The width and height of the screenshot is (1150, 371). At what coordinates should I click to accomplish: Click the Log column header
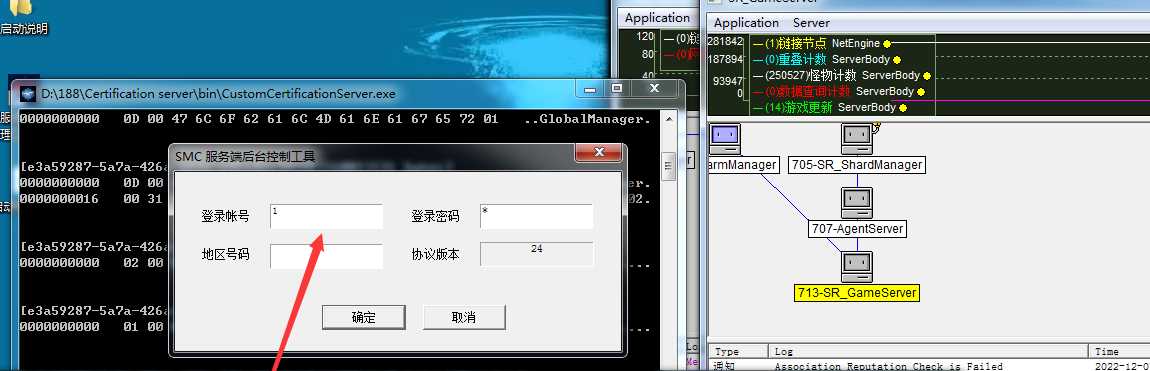(929, 352)
